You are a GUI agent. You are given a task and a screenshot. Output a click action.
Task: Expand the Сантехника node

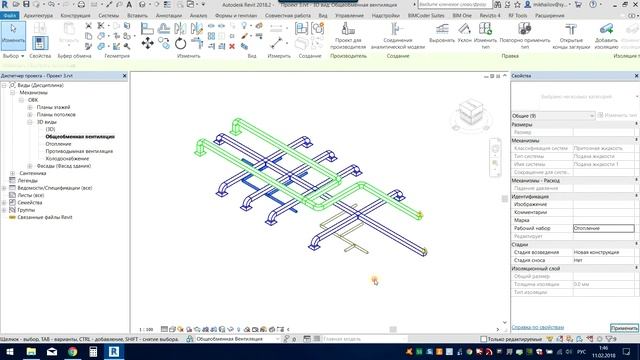(x=12, y=173)
